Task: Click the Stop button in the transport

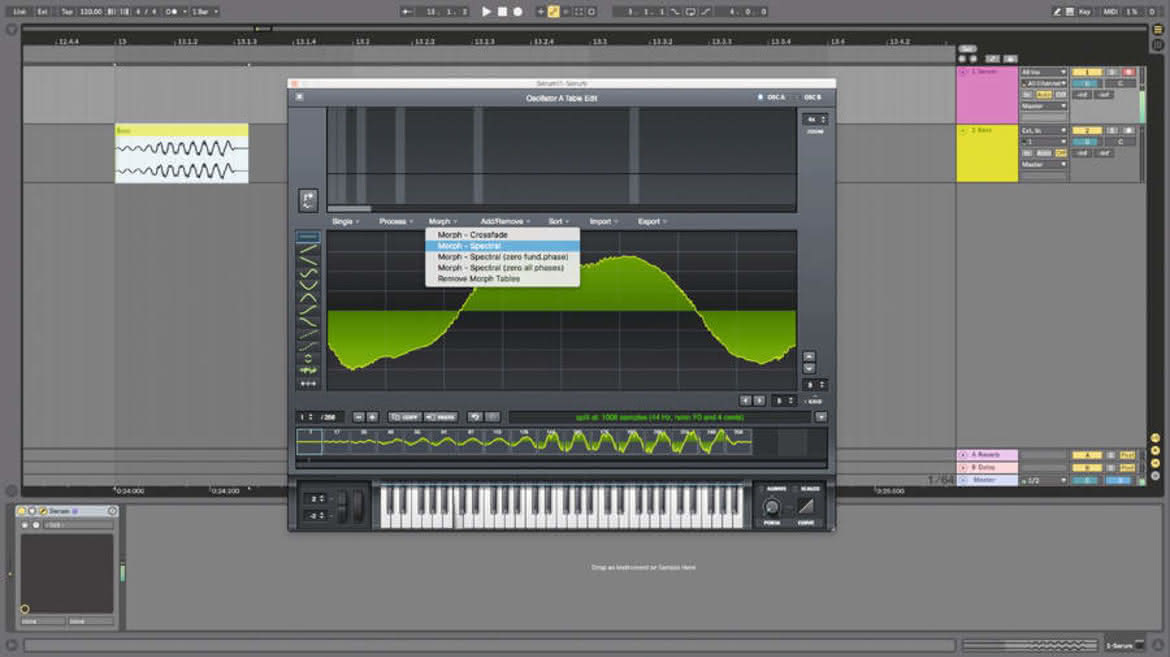Action: (x=502, y=11)
